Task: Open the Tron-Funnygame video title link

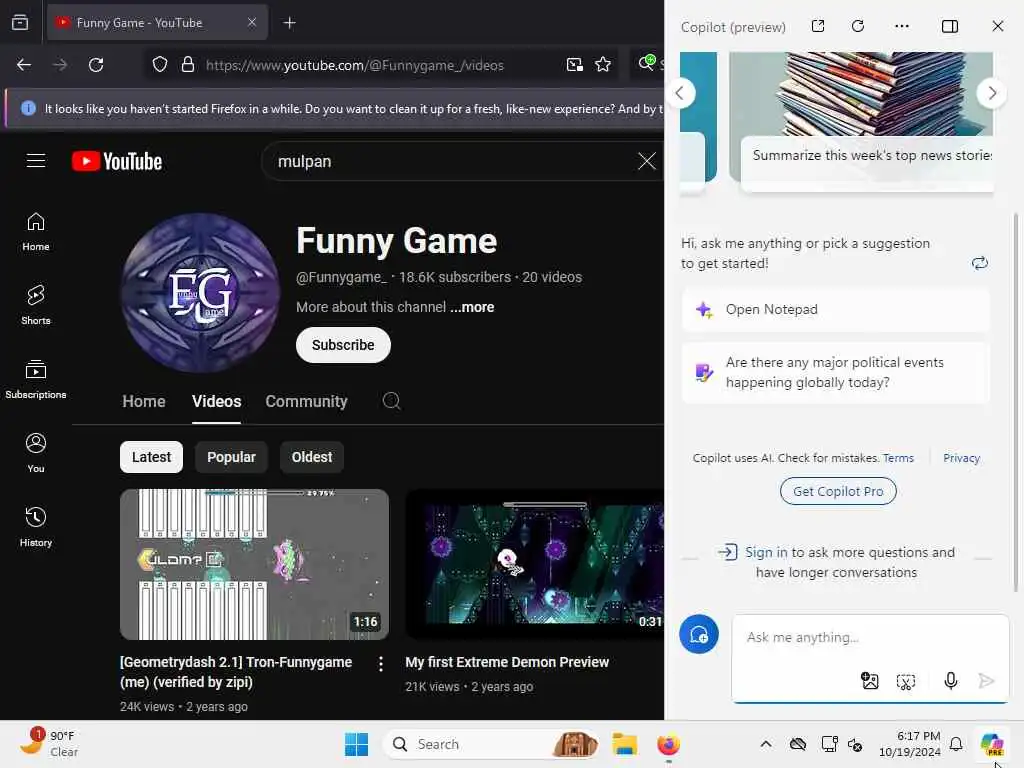Action: [x=236, y=671]
